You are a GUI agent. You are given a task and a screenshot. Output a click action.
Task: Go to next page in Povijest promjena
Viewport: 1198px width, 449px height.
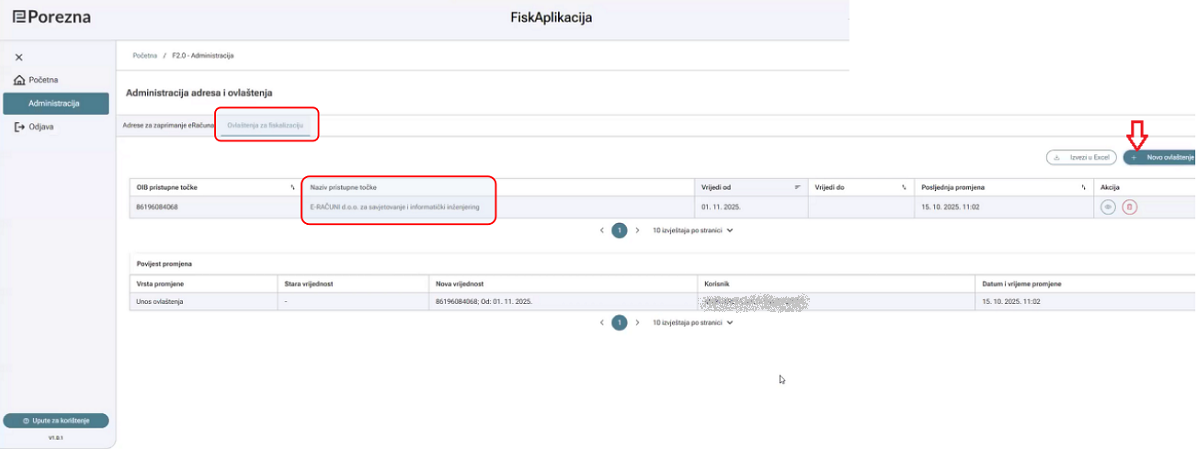pos(637,323)
